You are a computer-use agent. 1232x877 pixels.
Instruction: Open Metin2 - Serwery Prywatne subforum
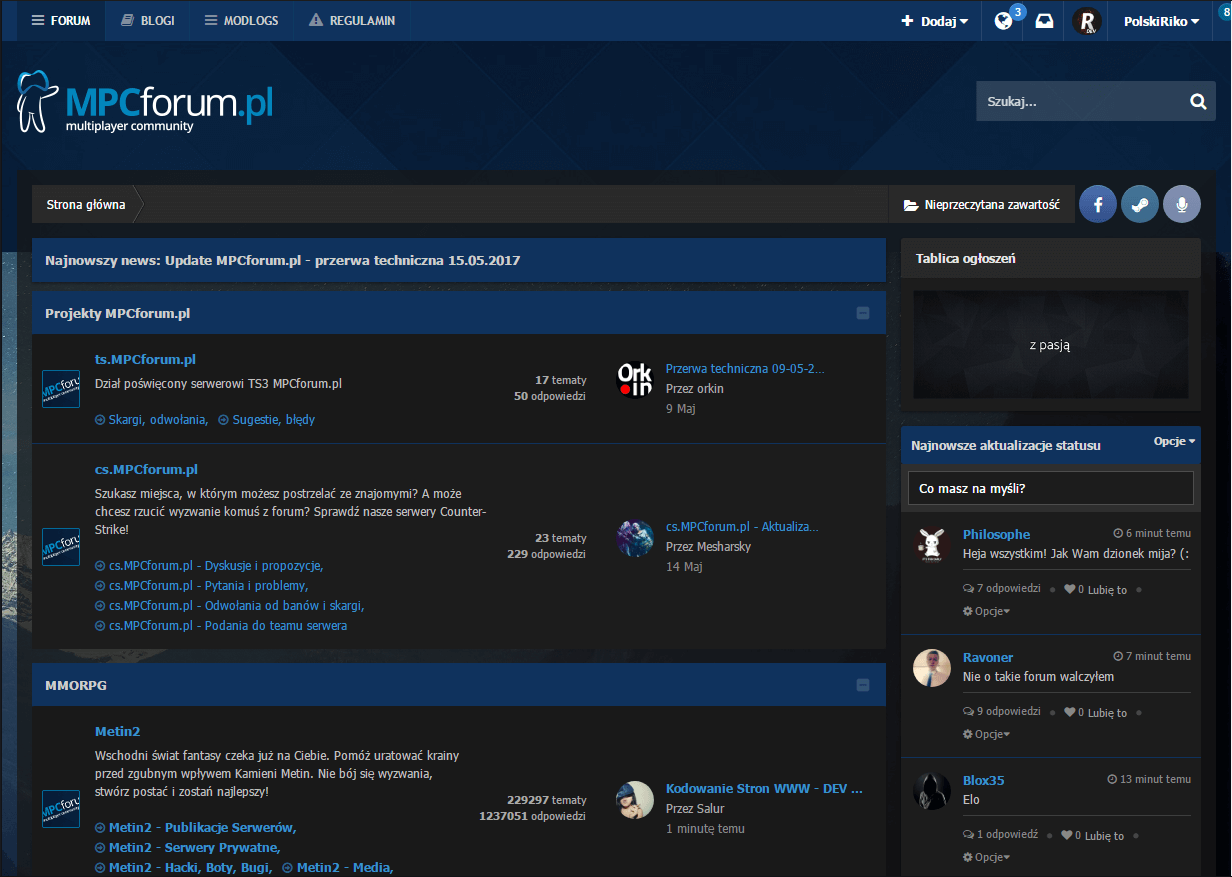[188, 847]
